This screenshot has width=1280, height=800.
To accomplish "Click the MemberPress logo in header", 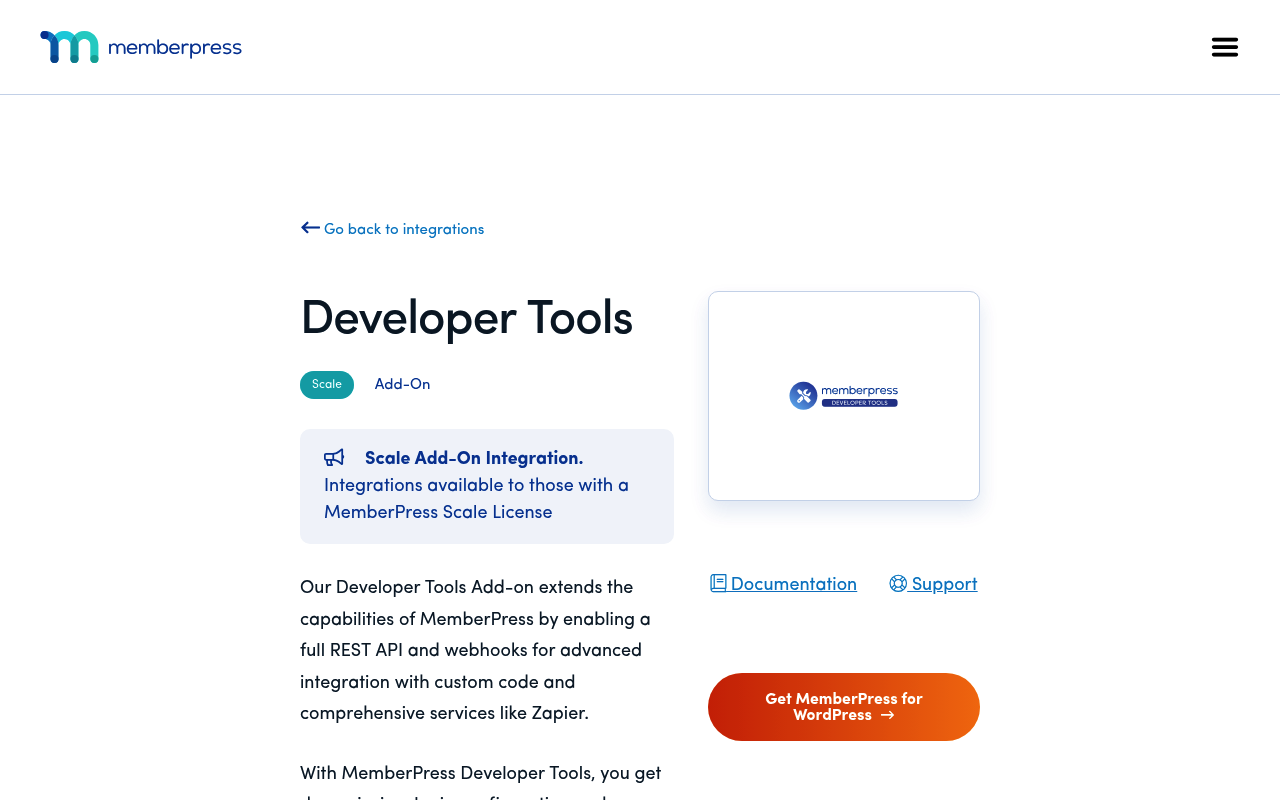I will [x=141, y=47].
